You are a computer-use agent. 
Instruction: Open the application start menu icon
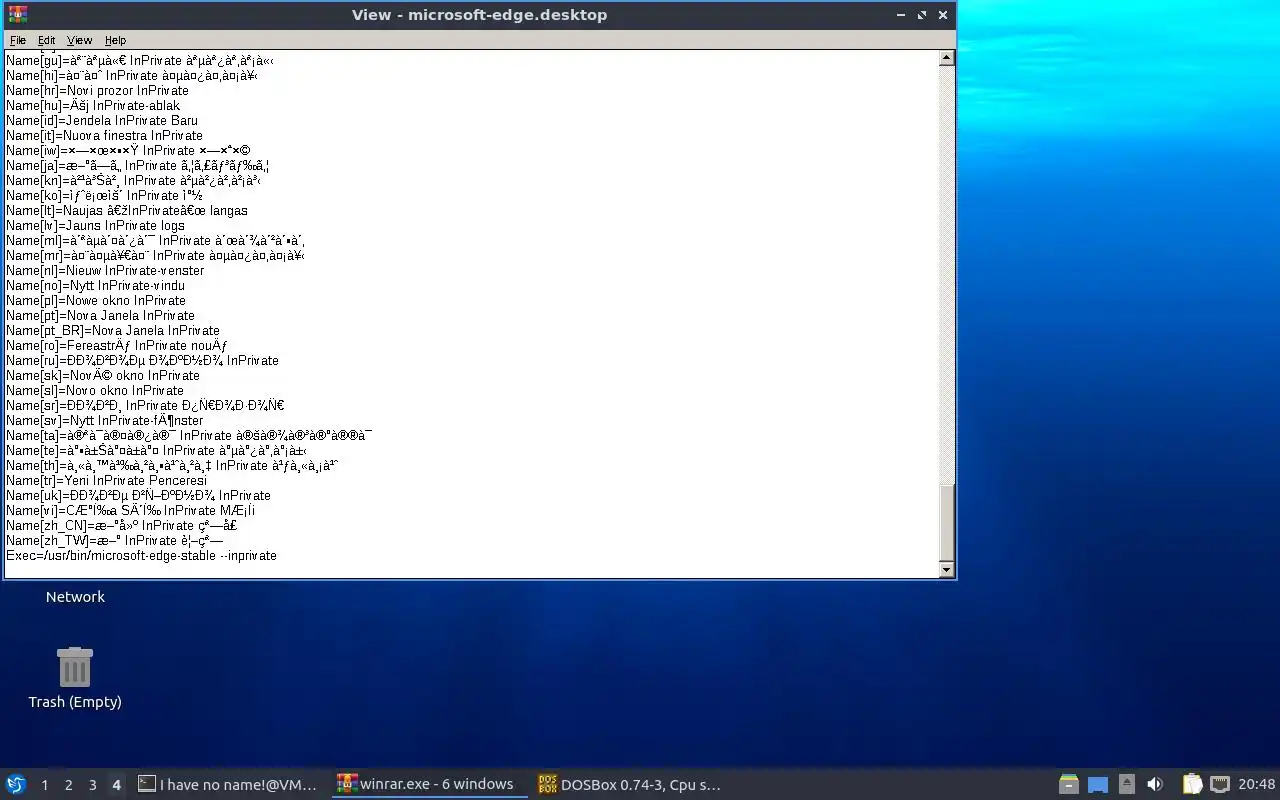click(16, 785)
